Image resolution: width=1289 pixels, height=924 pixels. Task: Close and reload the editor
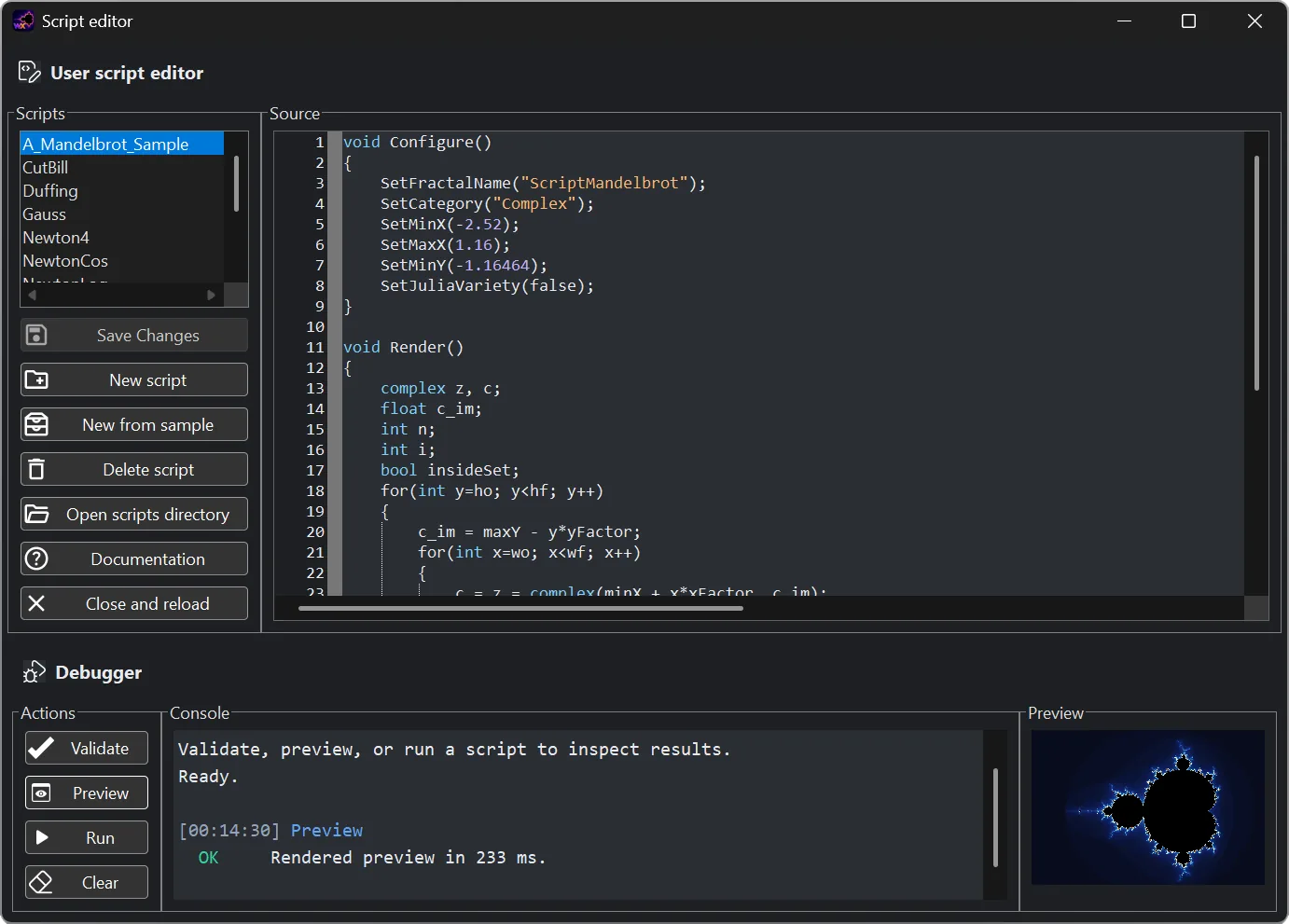(x=134, y=603)
